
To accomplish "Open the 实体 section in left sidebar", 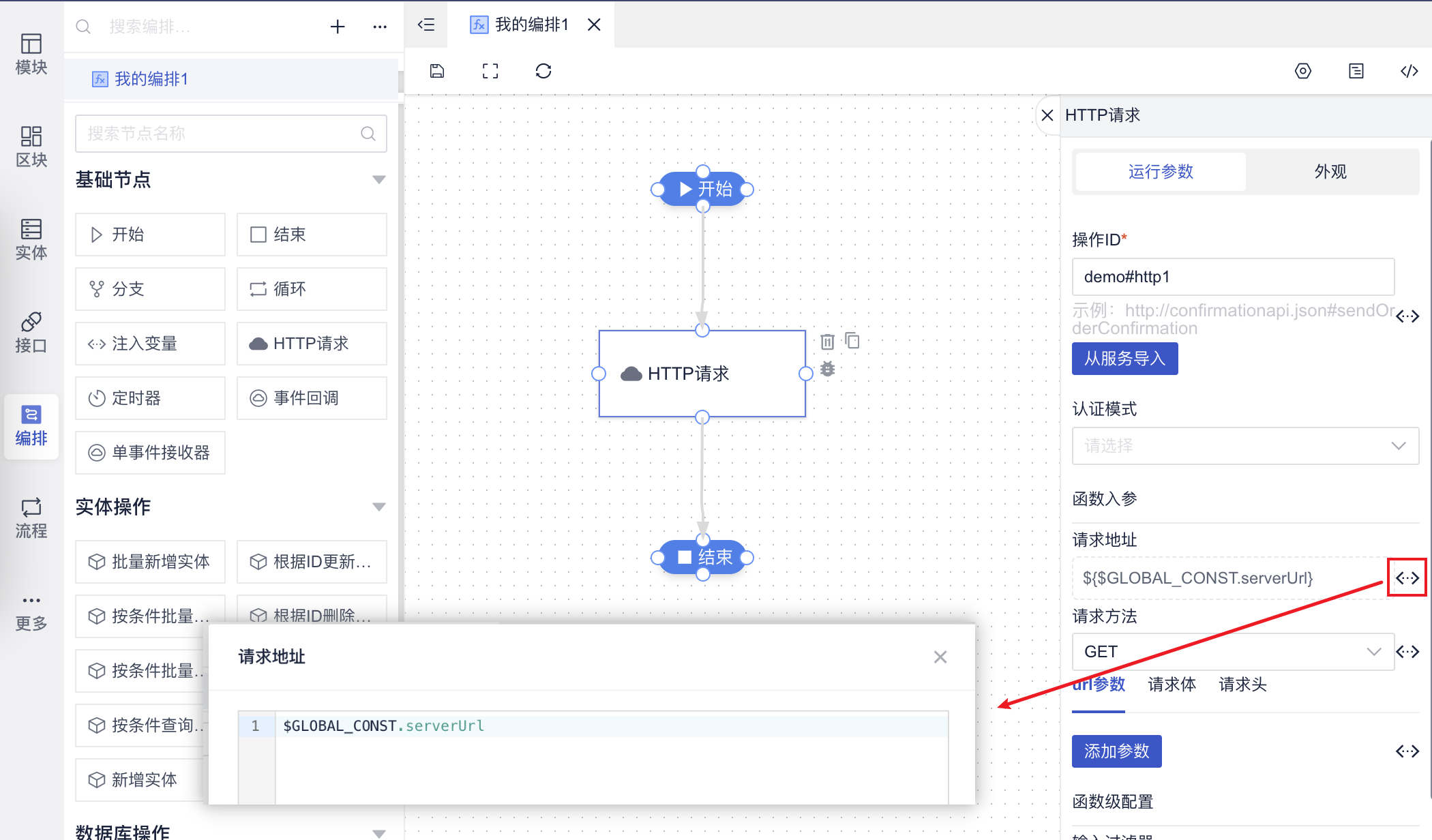I will [31, 239].
